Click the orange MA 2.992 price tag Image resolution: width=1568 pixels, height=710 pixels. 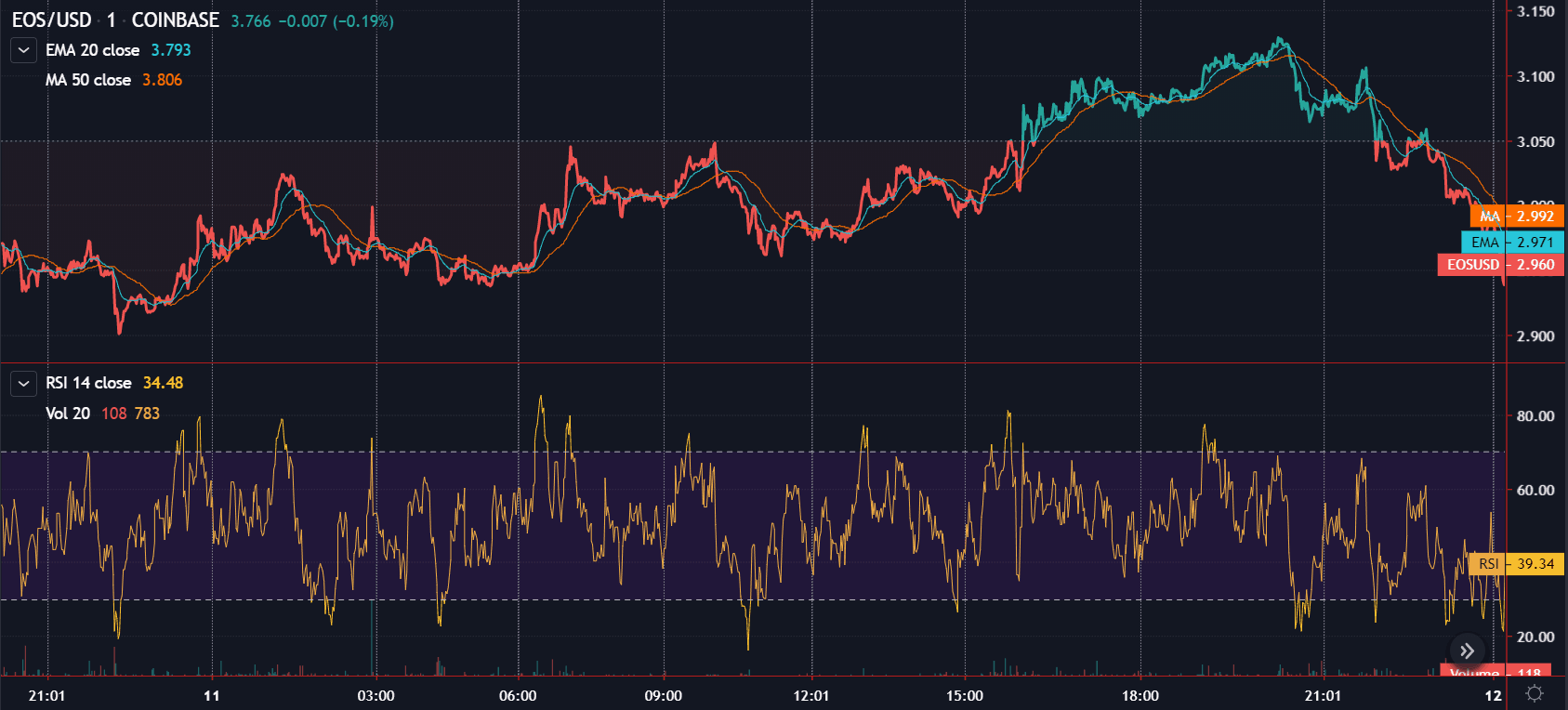coord(1517,216)
